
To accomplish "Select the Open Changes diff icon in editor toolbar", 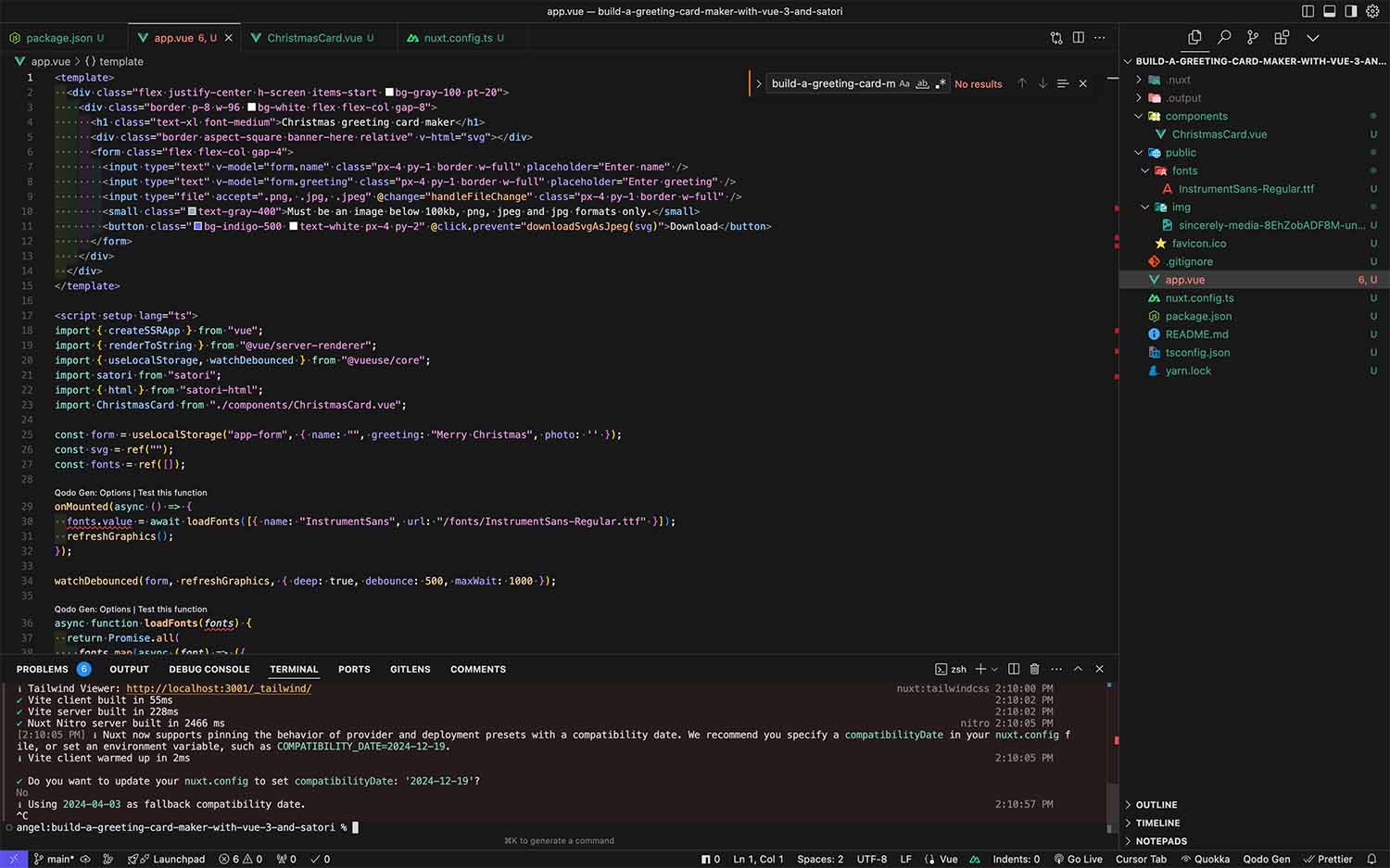I will coord(1056,37).
